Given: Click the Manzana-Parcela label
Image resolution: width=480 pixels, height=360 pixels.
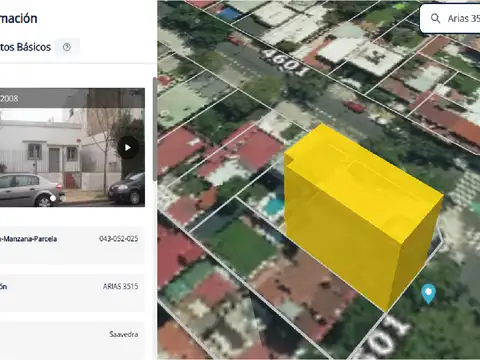Looking at the screenshot, I should (x=28, y=239).
